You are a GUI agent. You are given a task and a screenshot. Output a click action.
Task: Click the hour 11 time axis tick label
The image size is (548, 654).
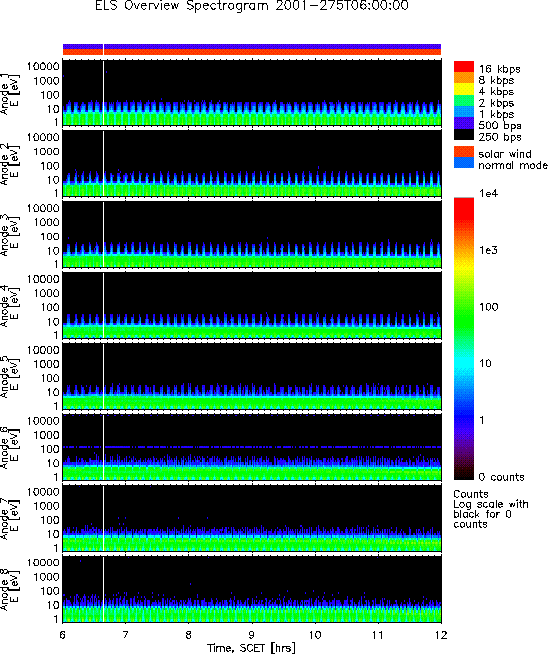point(378,635)
